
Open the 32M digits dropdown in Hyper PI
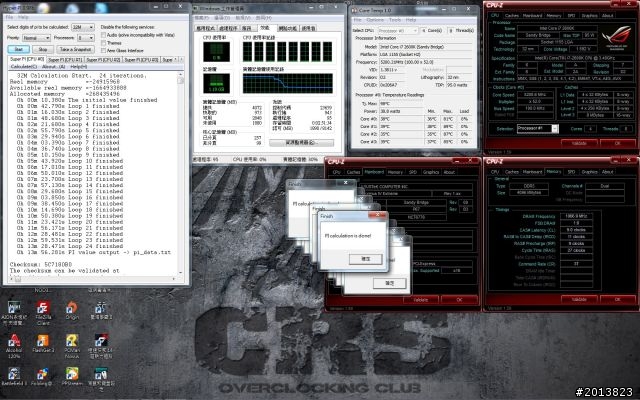tap(83, 27)
